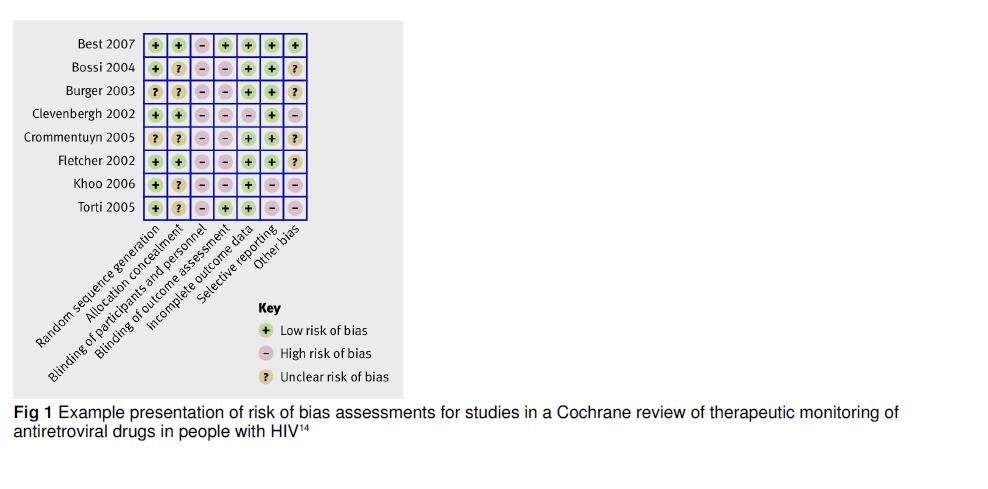Click Clevenbergh 2002's other bias minus icon
The width and height of the screenshot is (988, 489).
coord(296,115)
